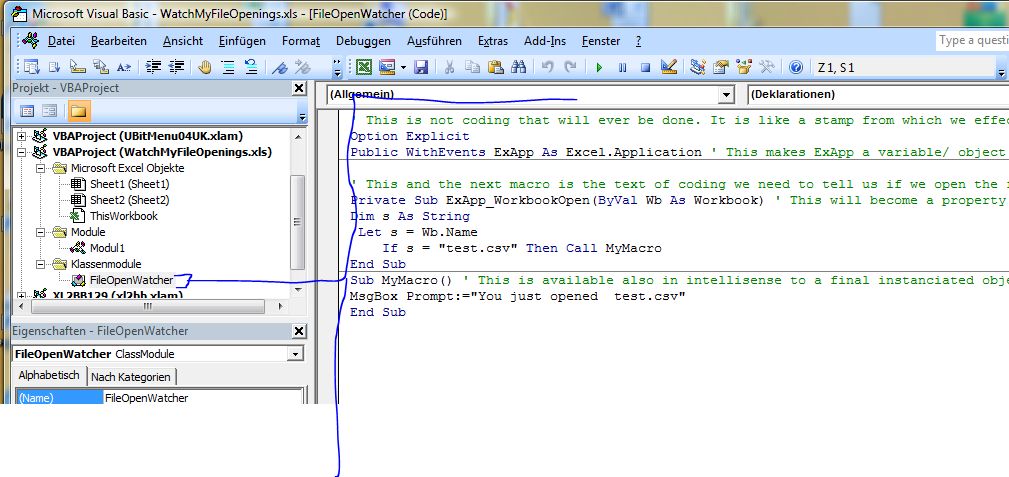
Task: Toggle Design Mode icon
Action: [669, 67]
